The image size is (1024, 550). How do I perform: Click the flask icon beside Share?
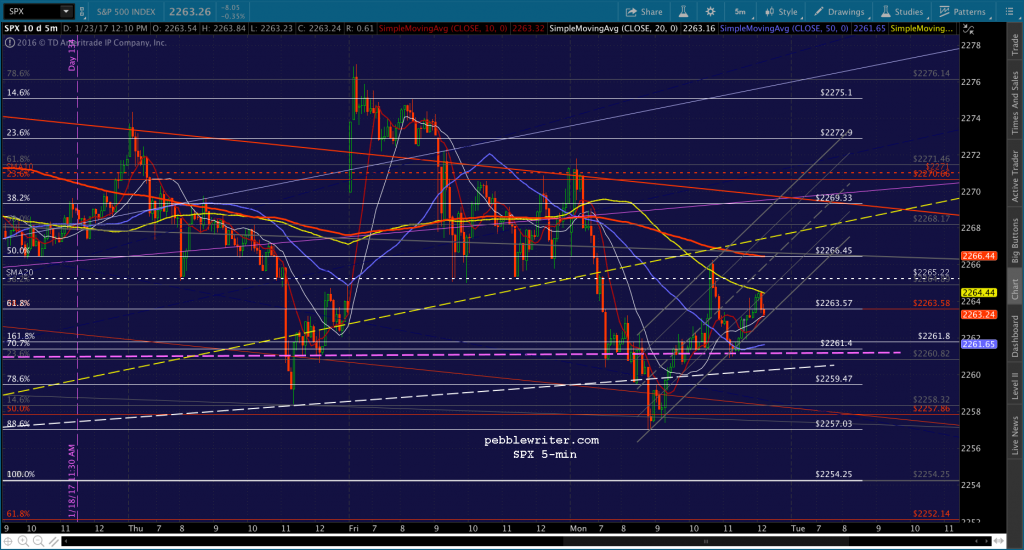(x=683, y=12)
